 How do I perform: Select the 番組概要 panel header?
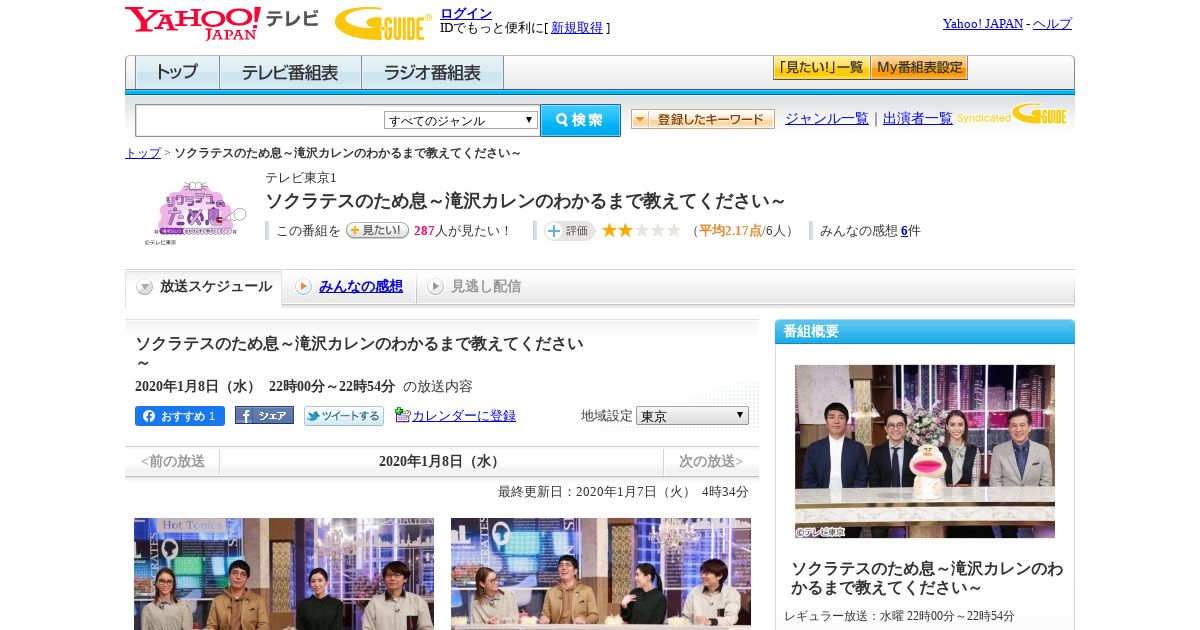tap(925, 332)
